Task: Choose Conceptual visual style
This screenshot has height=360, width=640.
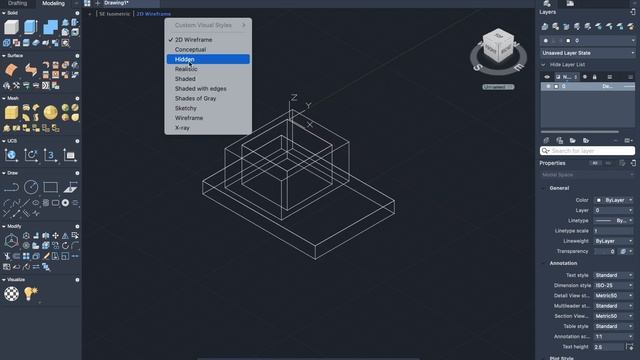Action: tap(208, 49)
